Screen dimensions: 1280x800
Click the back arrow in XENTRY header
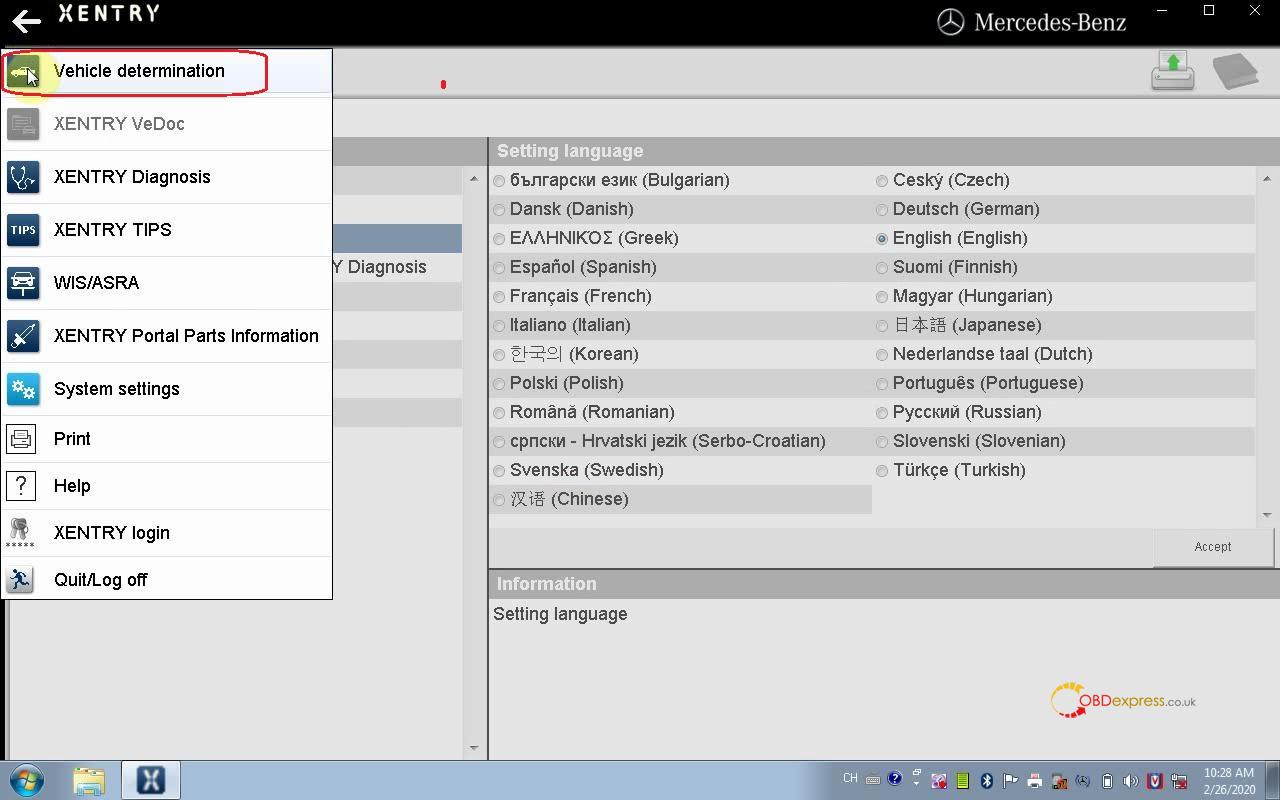(26, 21)
